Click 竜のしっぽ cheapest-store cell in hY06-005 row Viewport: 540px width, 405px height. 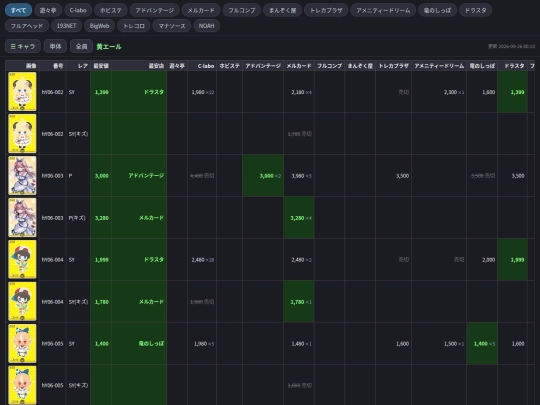[x=139, y=343]
